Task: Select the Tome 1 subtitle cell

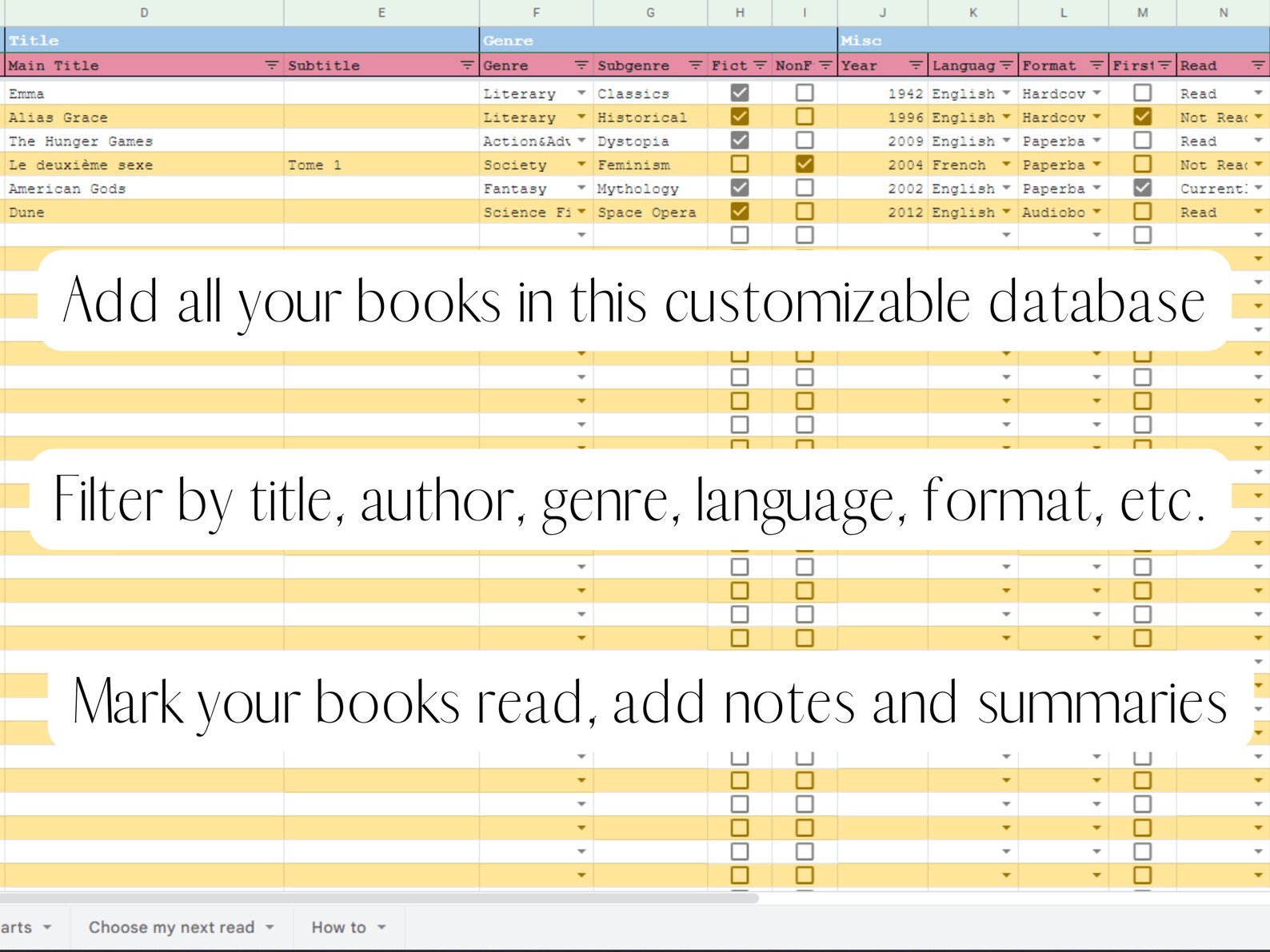Action: pos(381,165)
